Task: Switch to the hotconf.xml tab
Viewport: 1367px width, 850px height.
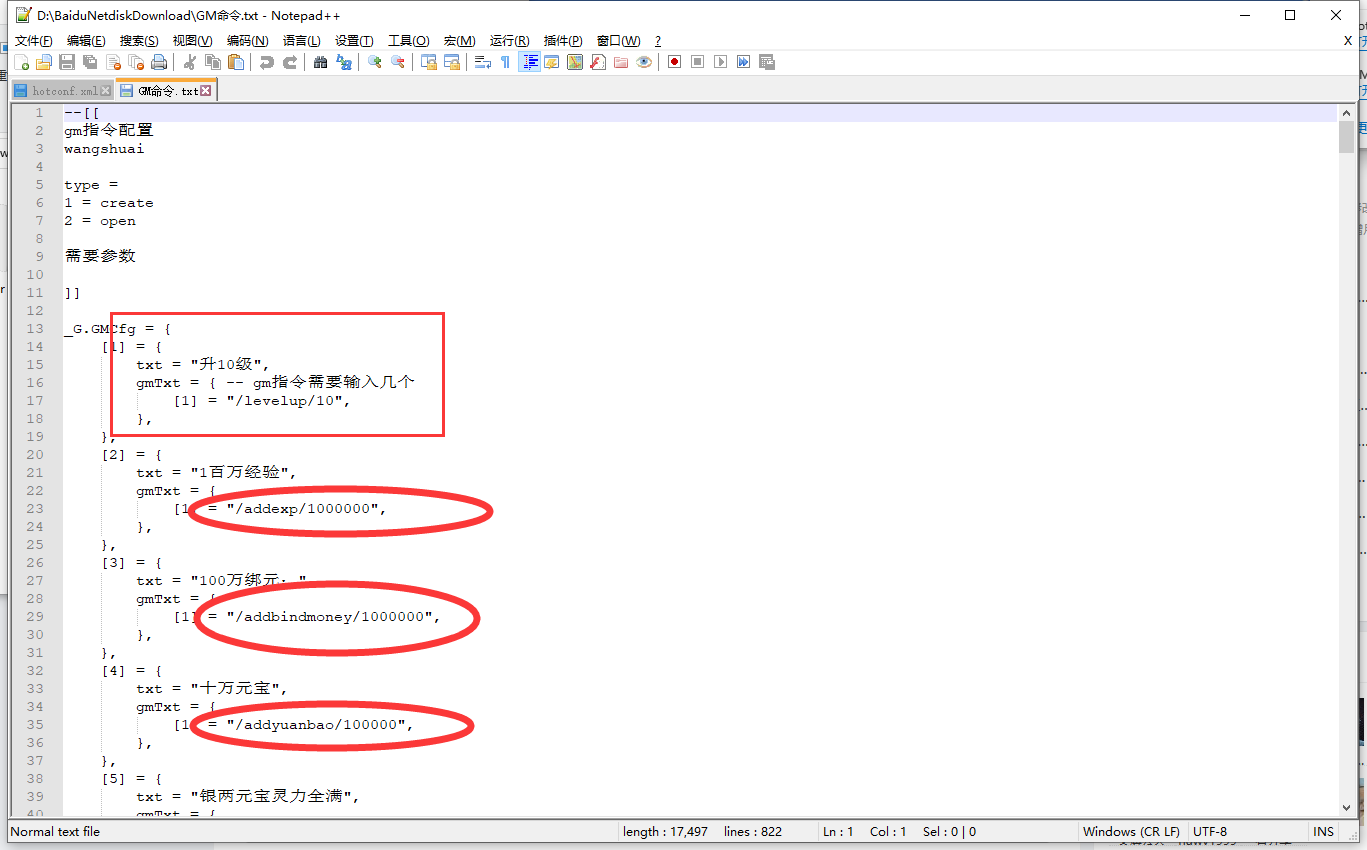Action: coord(63,91)
